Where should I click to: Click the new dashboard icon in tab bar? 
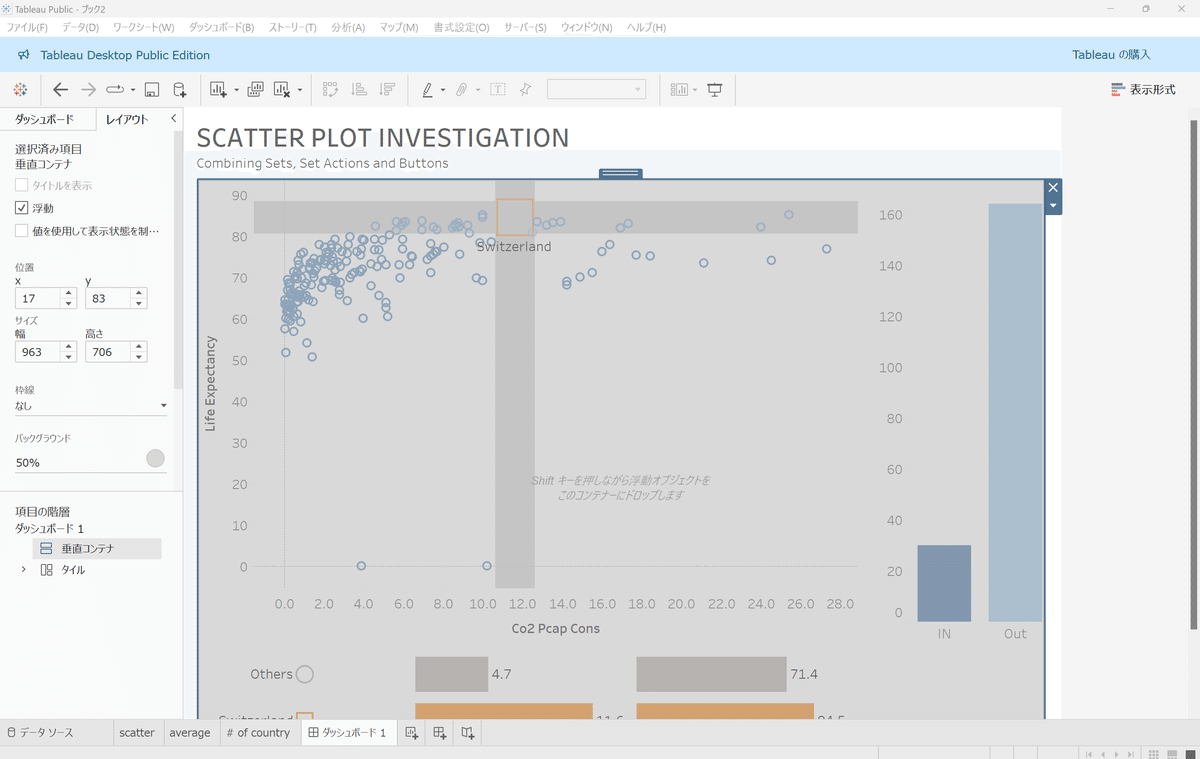pos(439,733)
